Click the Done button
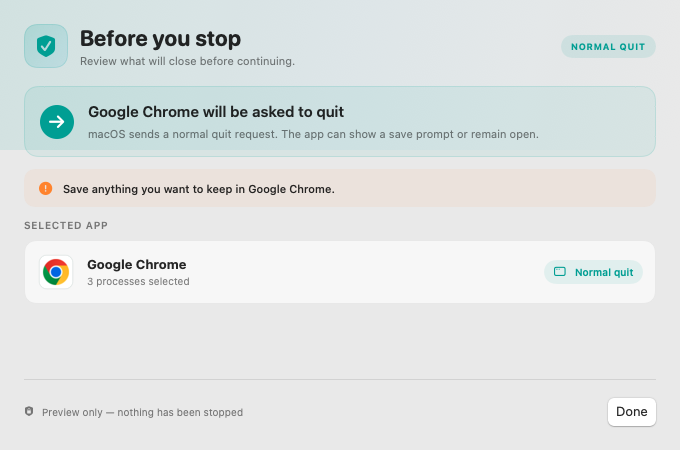This screenshot has height=450, width=680. (x=631, y=411)
